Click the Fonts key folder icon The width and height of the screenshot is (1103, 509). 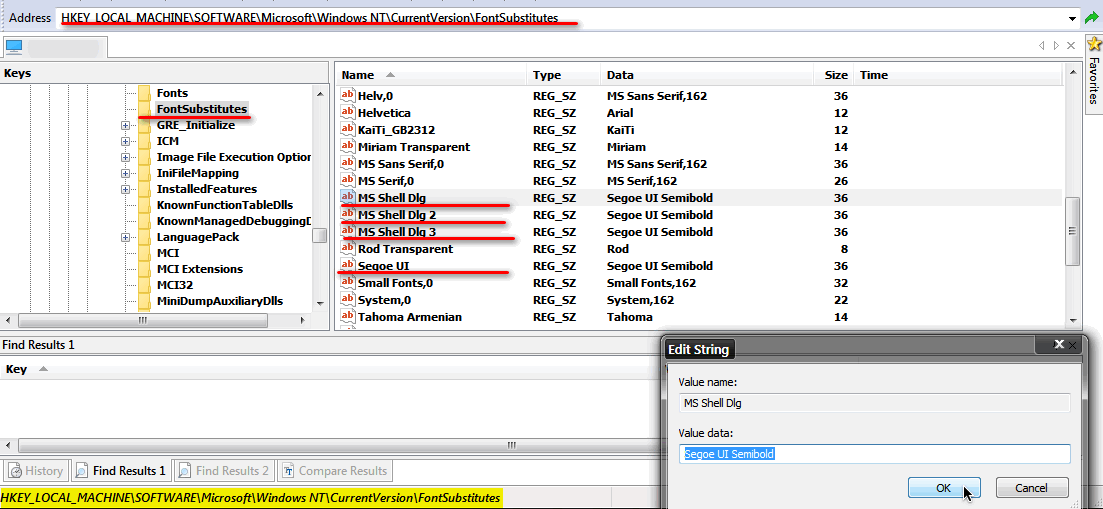[145, 93]
